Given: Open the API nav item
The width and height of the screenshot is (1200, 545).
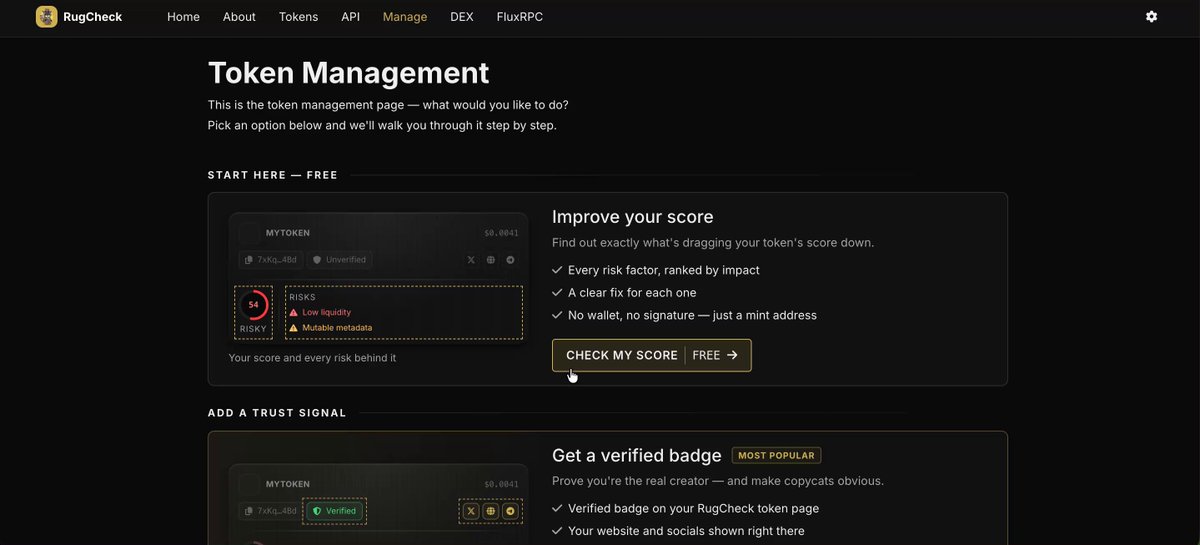Looking at the screenshot, I should tap(350, 17).
